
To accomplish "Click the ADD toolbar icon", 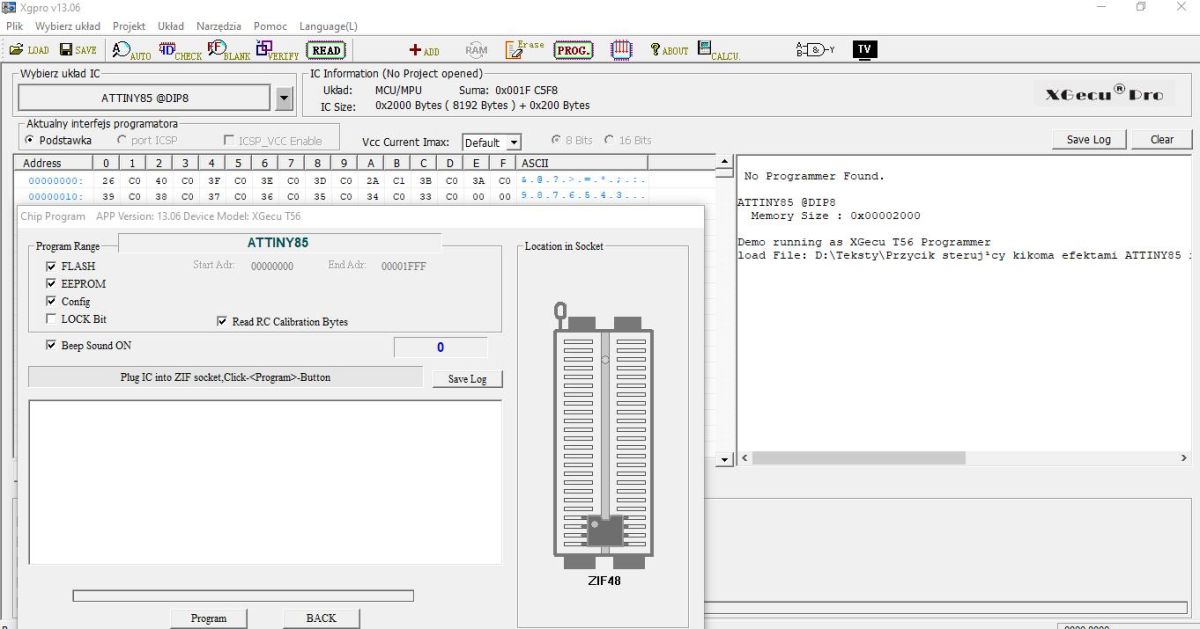I will tap(424, 50).
